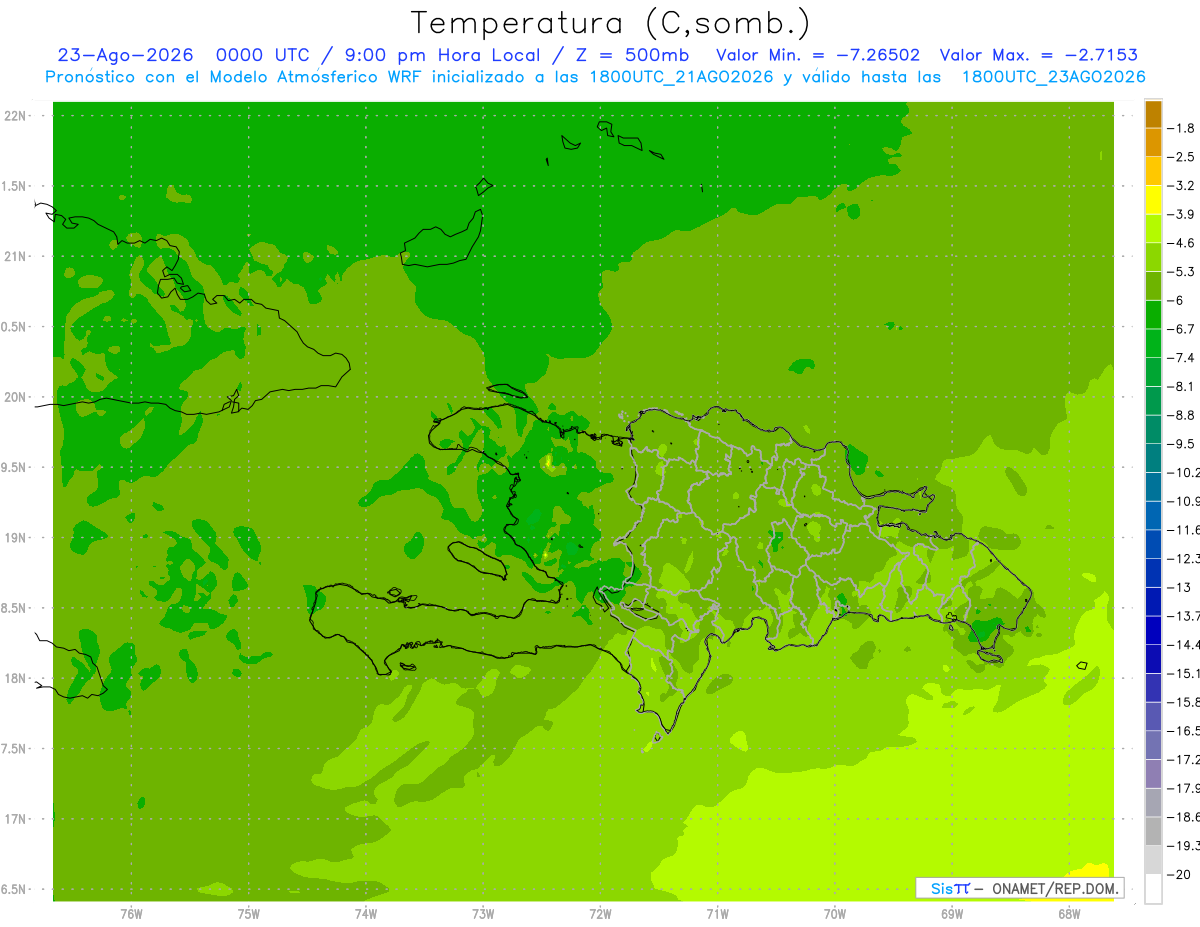Screen dimensions: 1200x927
Task: Click the 'Valor Max. = -2.7153' text
Action: coord(1039,55)
